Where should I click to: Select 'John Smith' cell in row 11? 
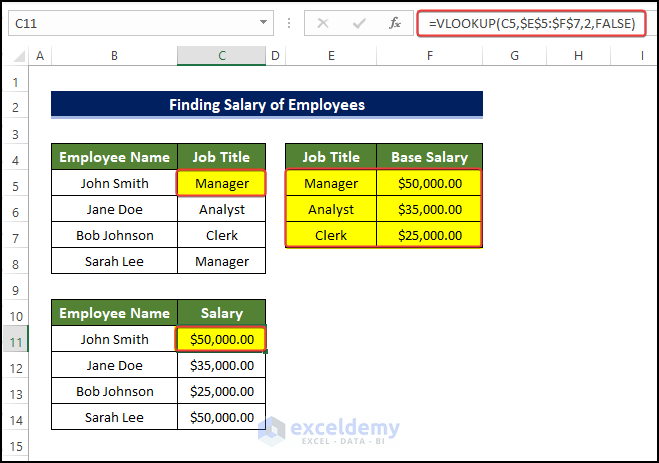pyautogui.click(x=114, y=339)
